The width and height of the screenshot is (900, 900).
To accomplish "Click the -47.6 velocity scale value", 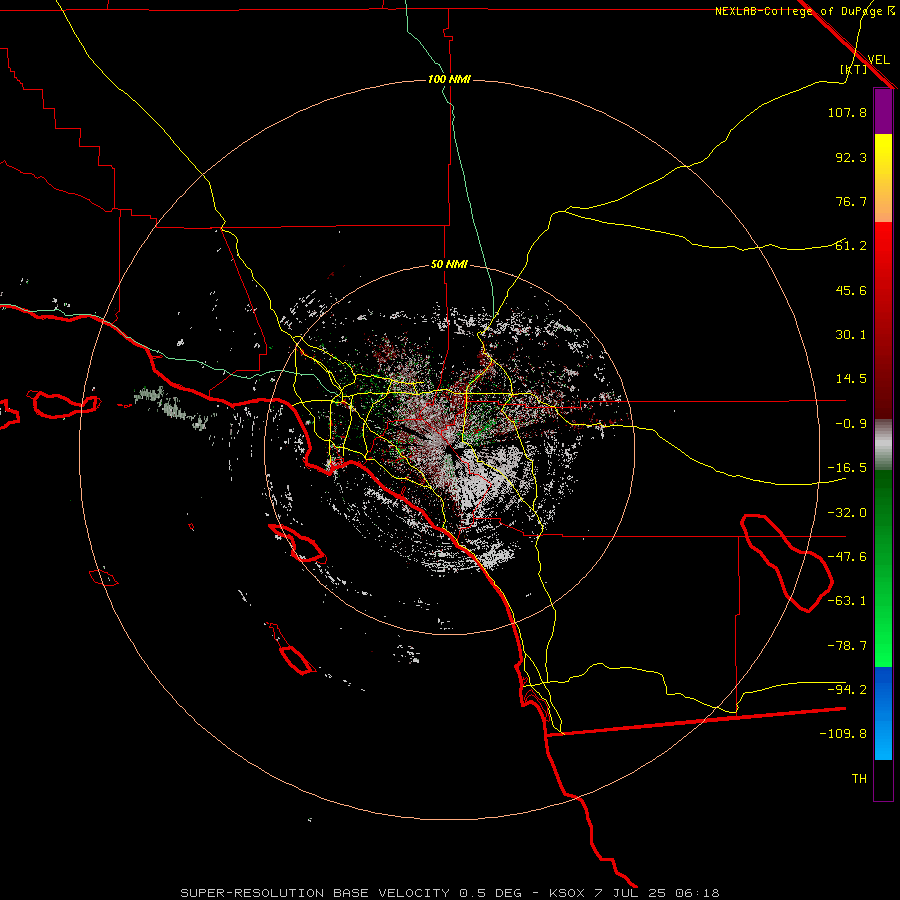I will pos(847,557).
